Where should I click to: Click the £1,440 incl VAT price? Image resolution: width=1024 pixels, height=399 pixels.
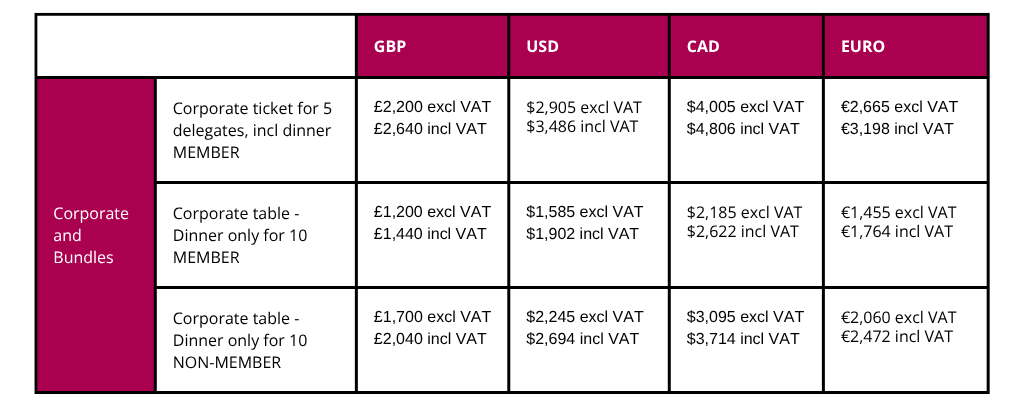click(430, 233)
